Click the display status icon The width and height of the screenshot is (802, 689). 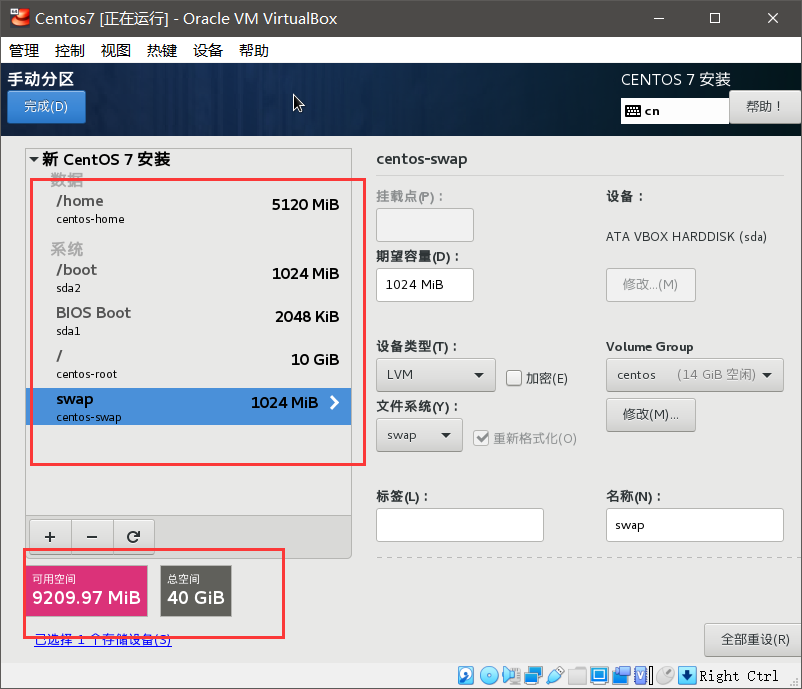(x=599, y=675)
